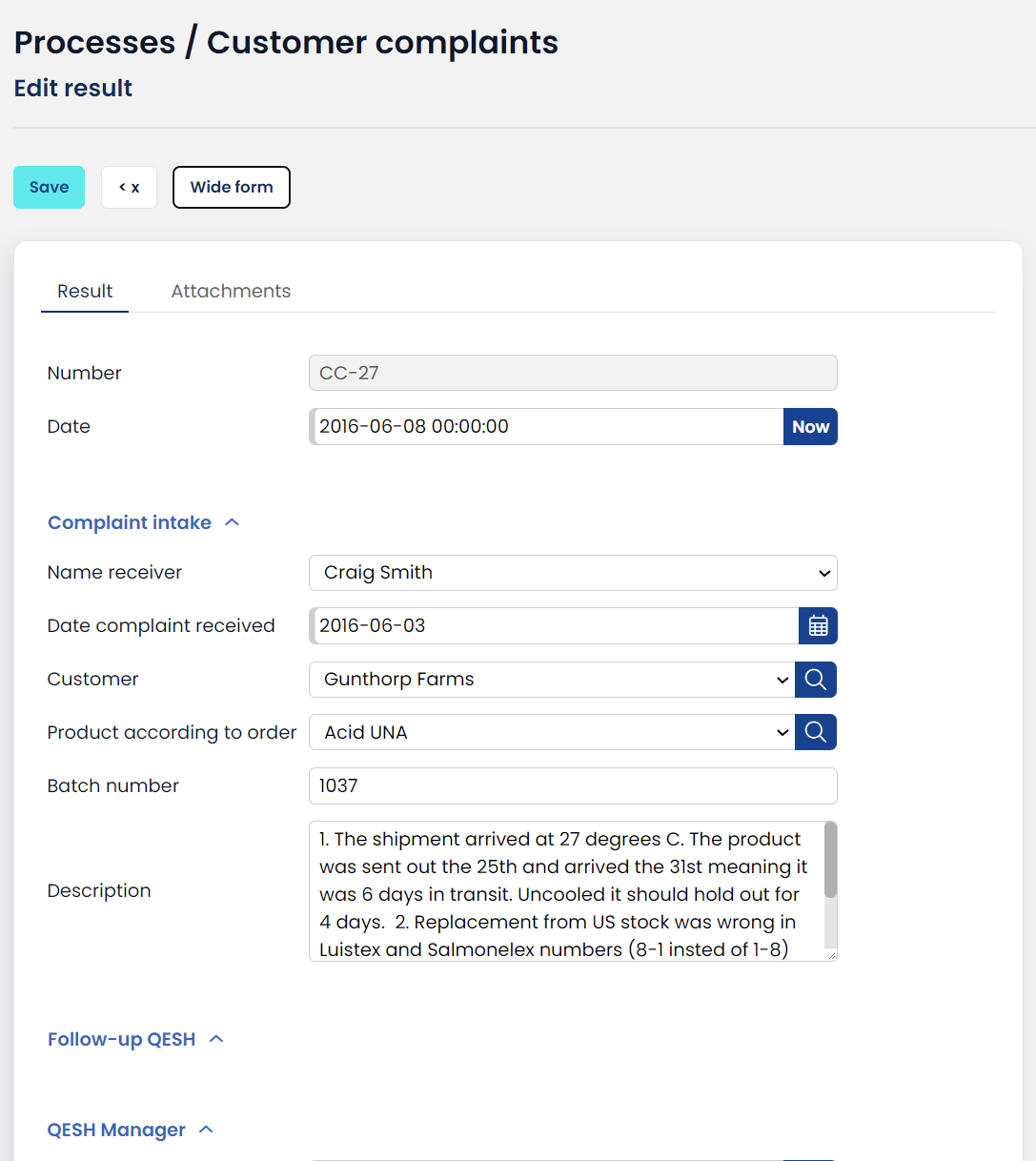This screenshot has height=1161, width=1036.
Task: Save the complaint result
Action: coord(49,187)
